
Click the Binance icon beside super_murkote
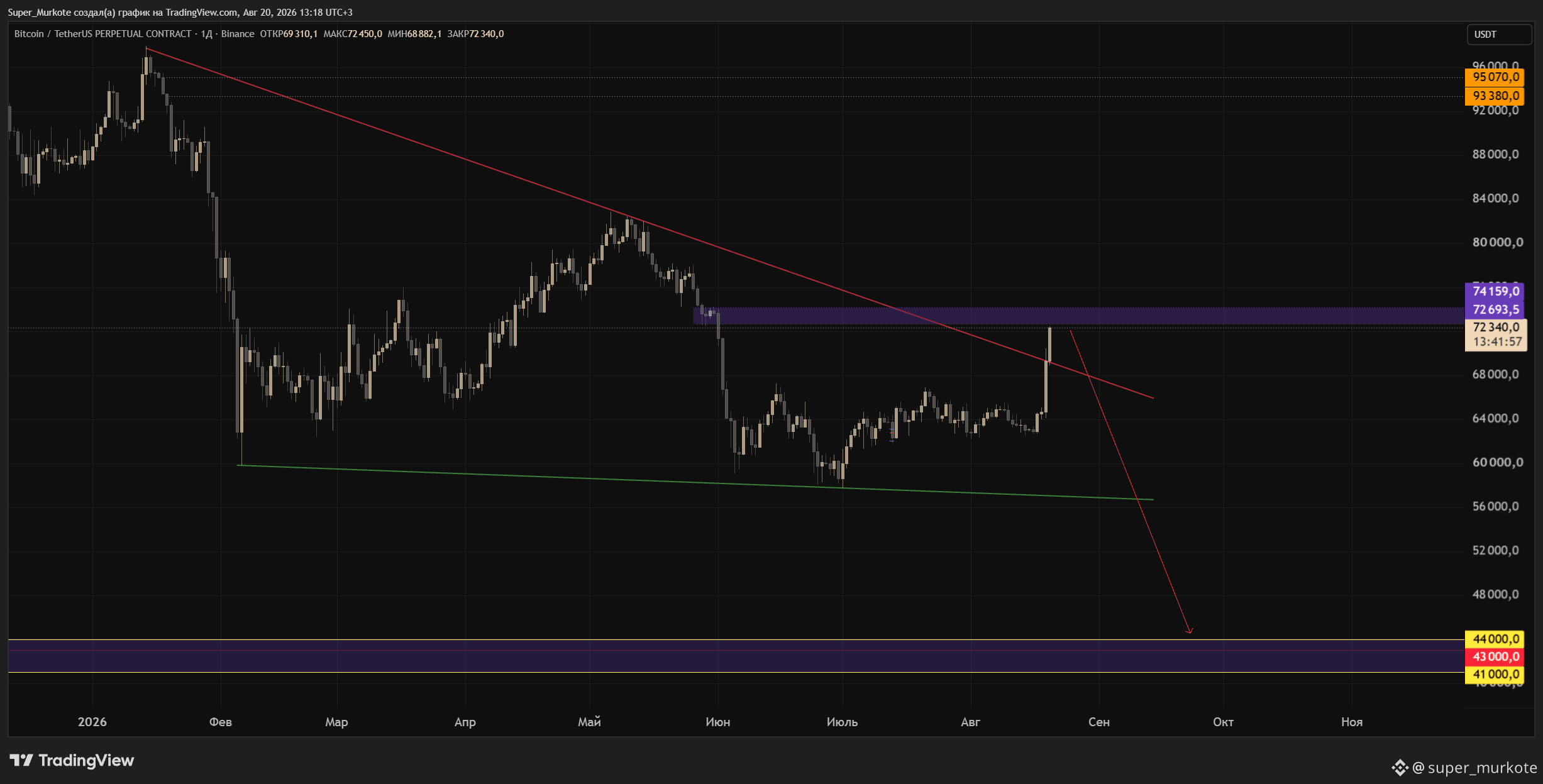click(1400, 768)
